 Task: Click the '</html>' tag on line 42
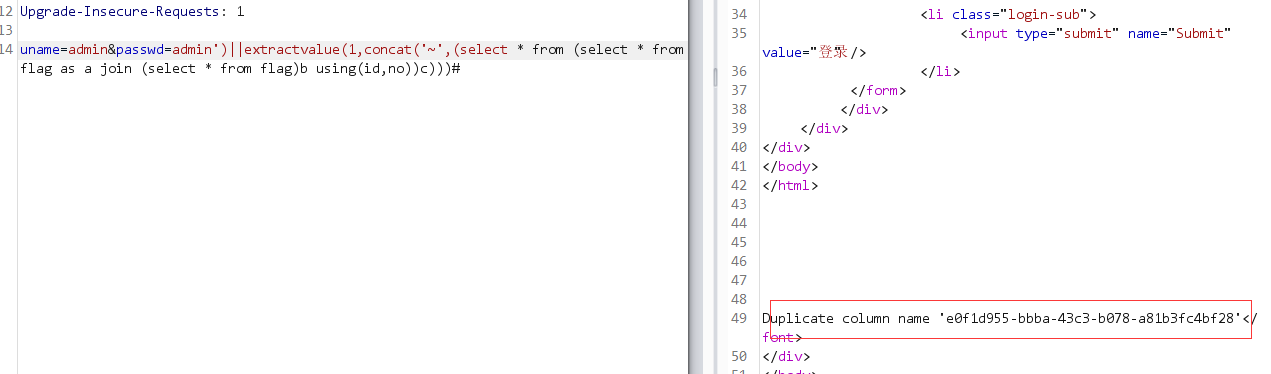click(x=790, y=185)
